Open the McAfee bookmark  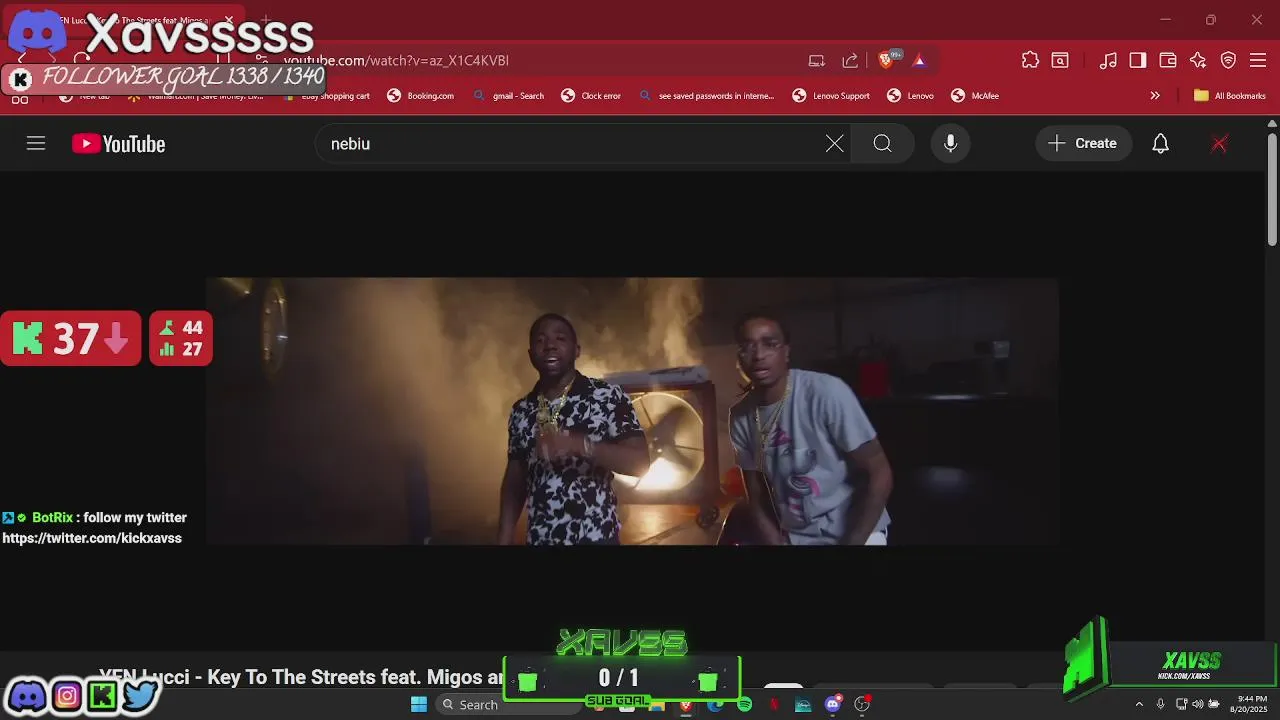click(x=975, y=96)
